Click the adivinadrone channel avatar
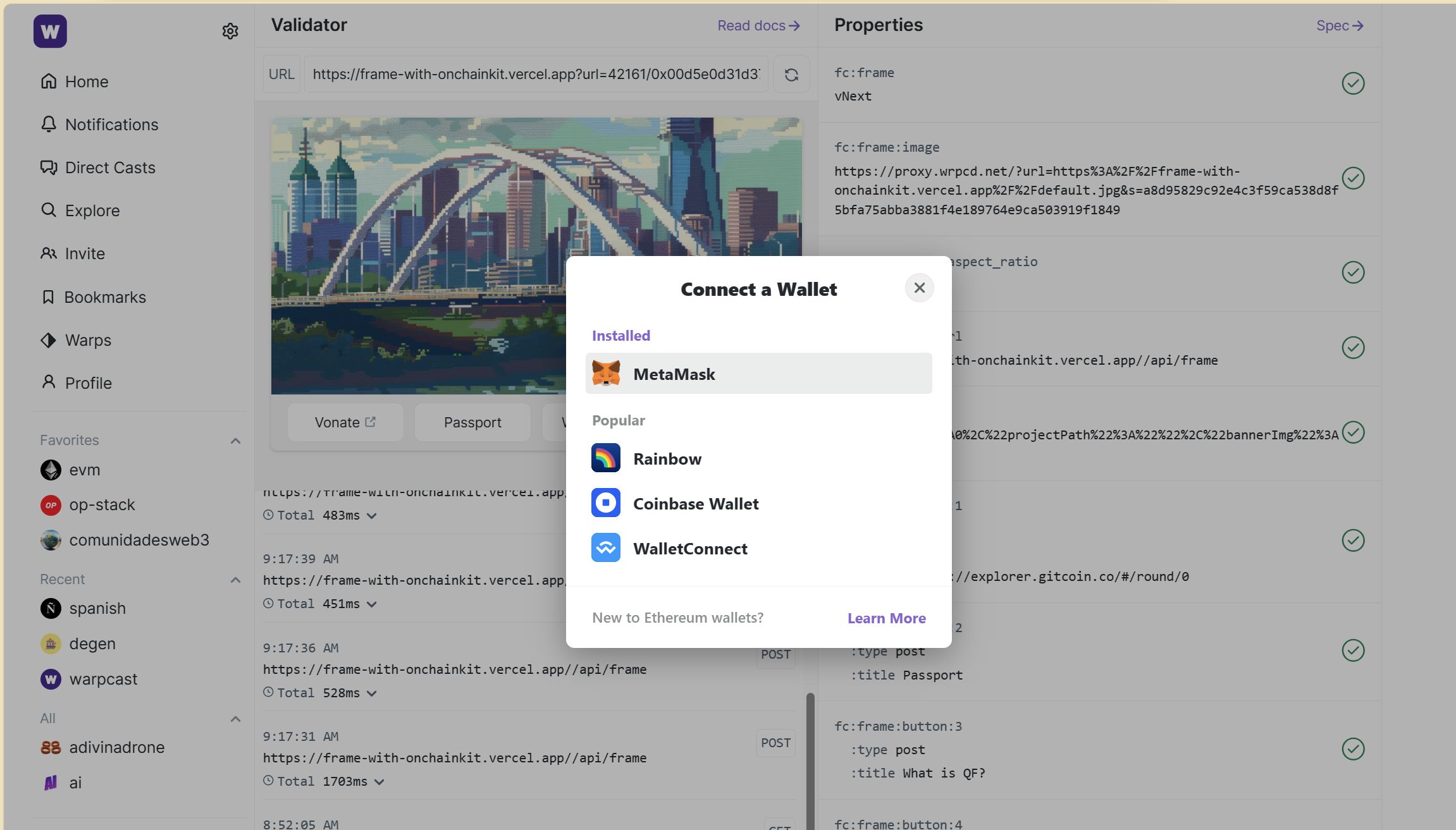Viewport: 1456px width, 830px height. pos(51,748)
